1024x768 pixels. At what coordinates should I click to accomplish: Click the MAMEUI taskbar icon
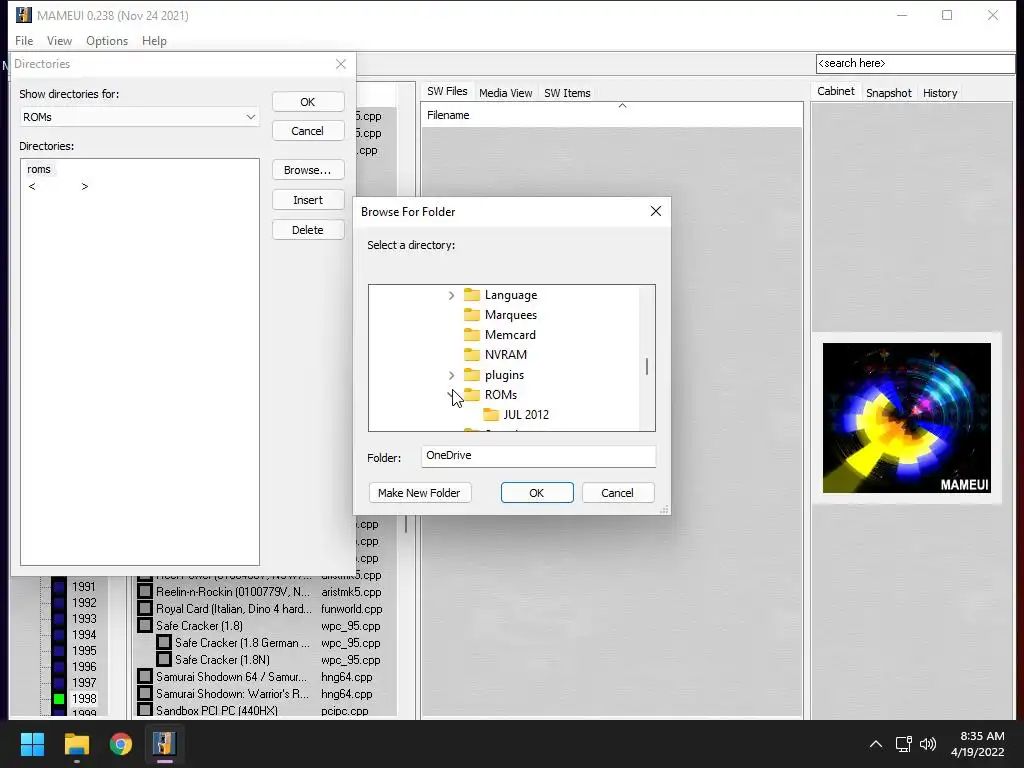click(x=165, y=744)
